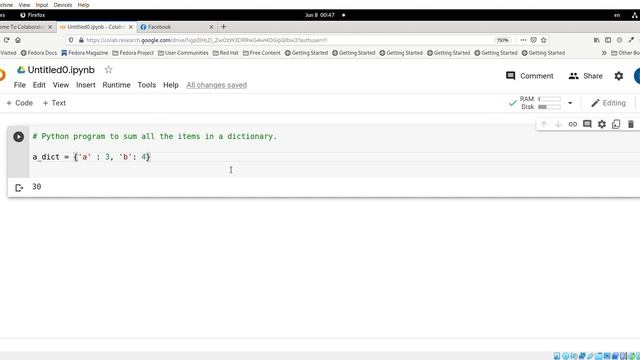
Task: Go to the Firefox home page icon
Action: coord(18,40)
